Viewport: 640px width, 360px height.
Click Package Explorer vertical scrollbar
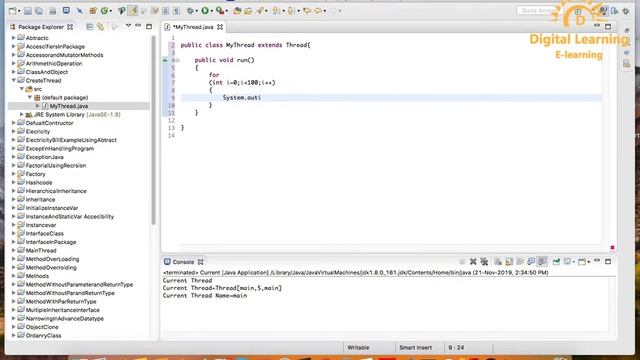(x=153, y=131)
